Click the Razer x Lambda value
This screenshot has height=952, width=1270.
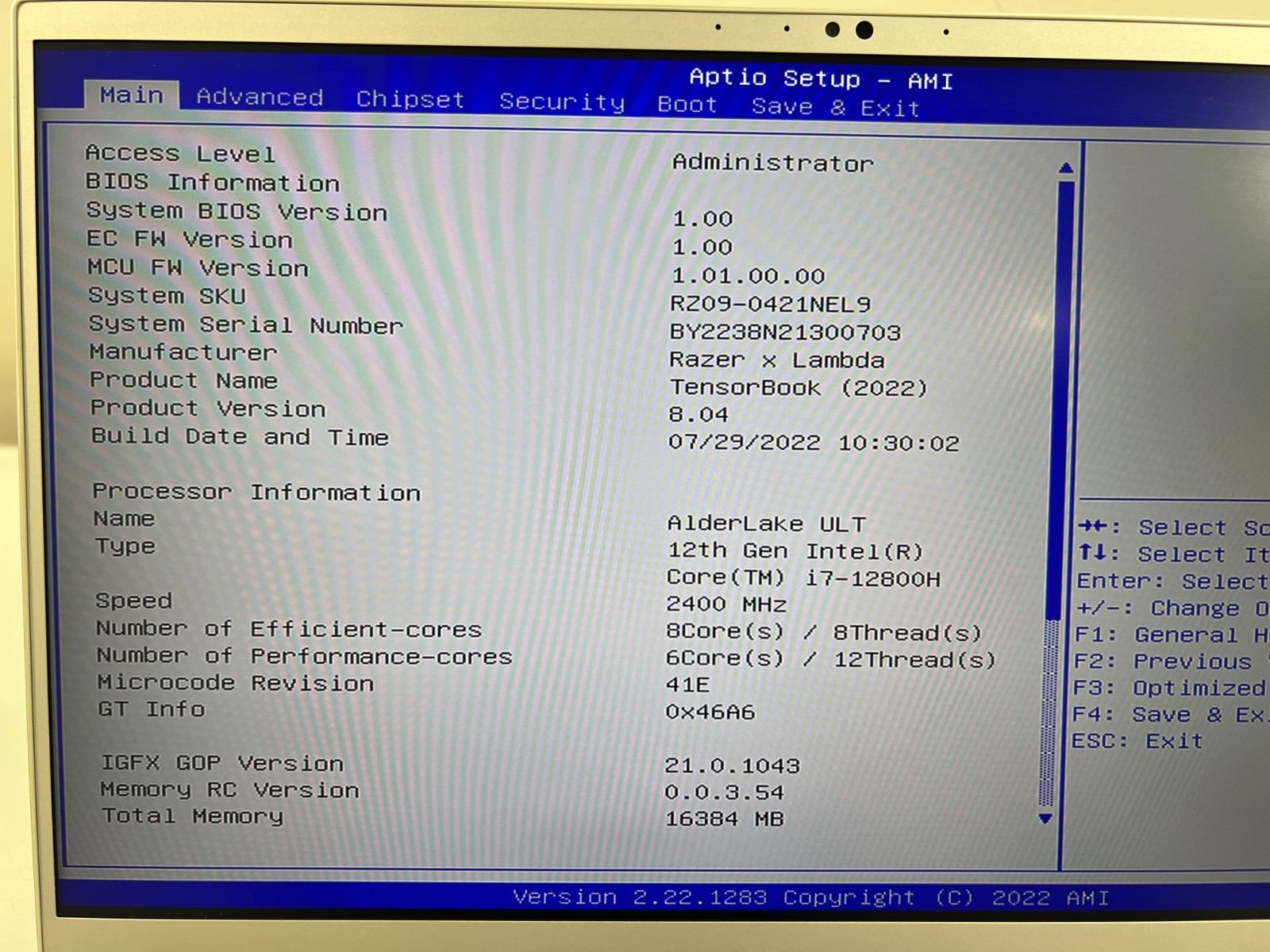click(x=776, y=360)
